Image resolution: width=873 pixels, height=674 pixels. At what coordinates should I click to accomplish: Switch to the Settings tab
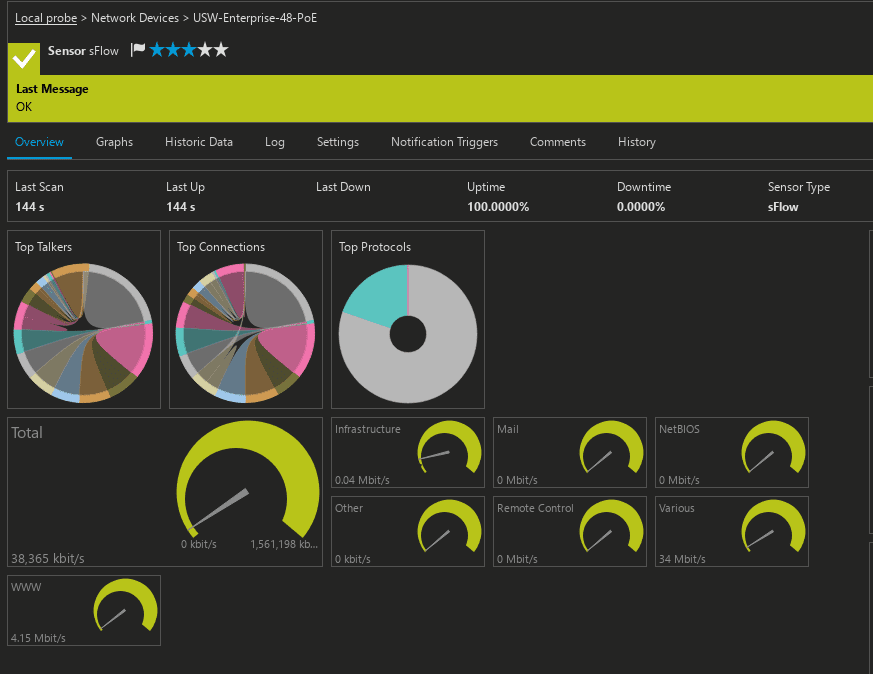[337, 142]
